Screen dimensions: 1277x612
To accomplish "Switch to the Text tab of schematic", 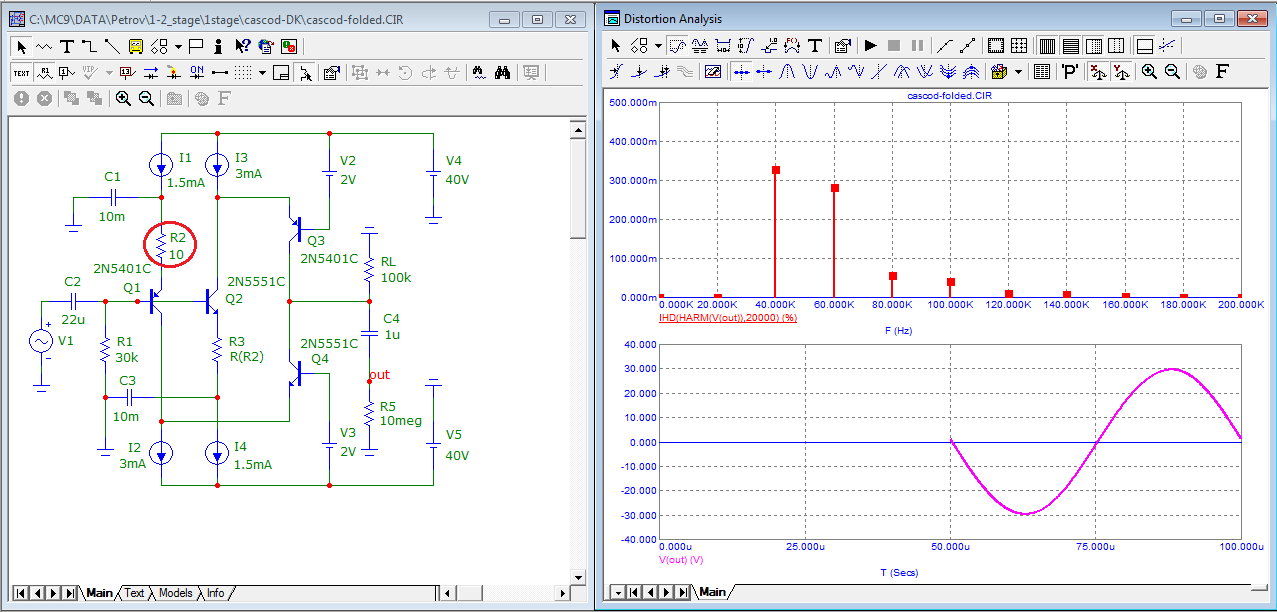I will click(134, 593).
